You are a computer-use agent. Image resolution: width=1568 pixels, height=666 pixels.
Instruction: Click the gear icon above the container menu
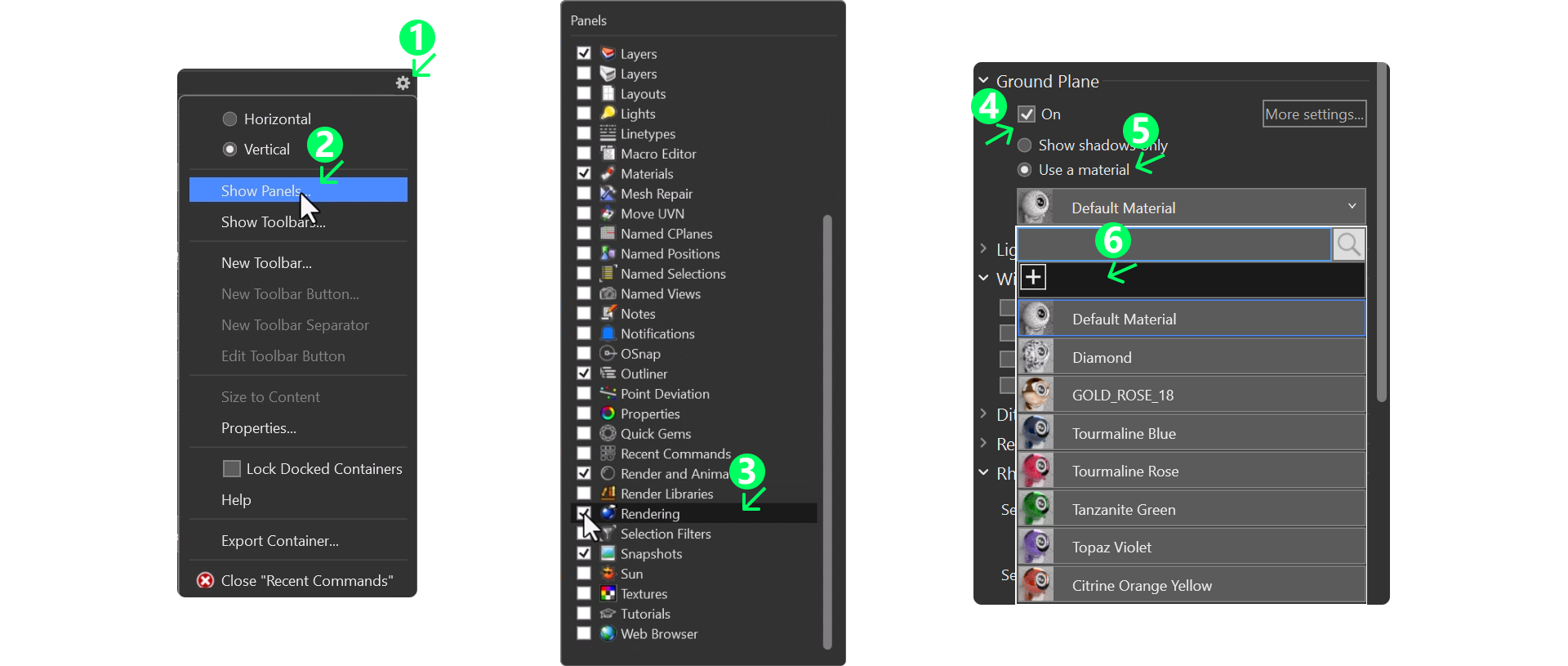[403, 83]
